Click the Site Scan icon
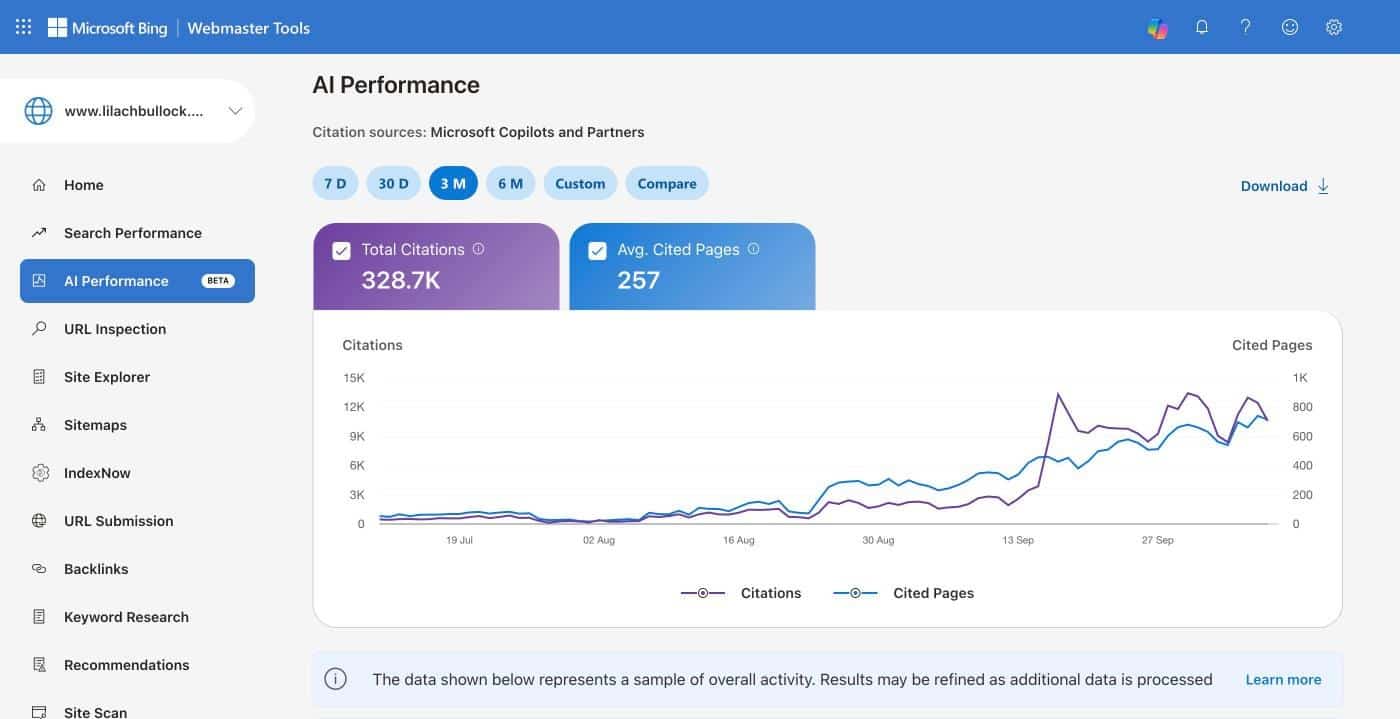Screen dimensions: 1400x719 39,712
